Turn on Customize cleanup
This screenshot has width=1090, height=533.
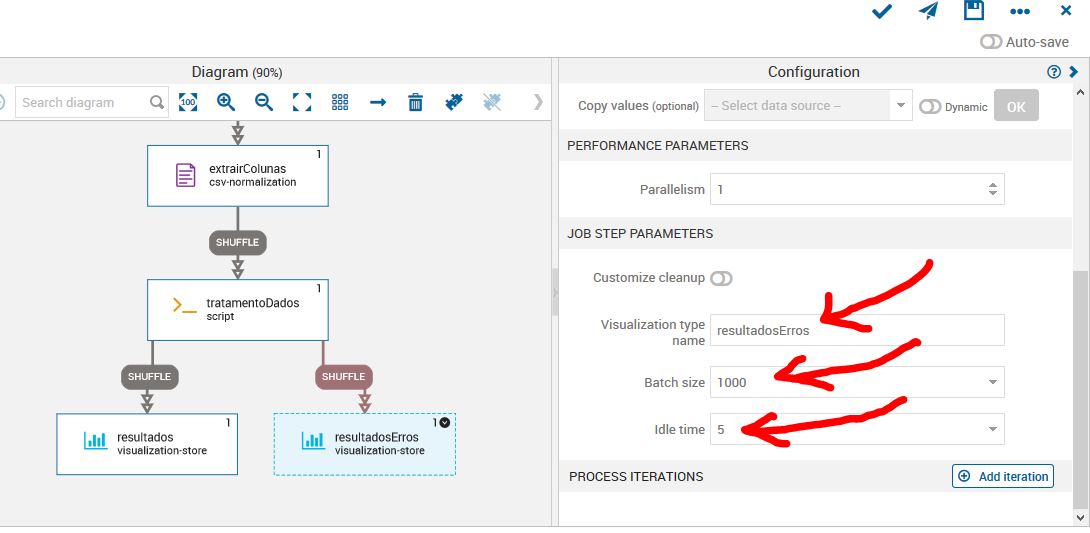tap(721, 278)
